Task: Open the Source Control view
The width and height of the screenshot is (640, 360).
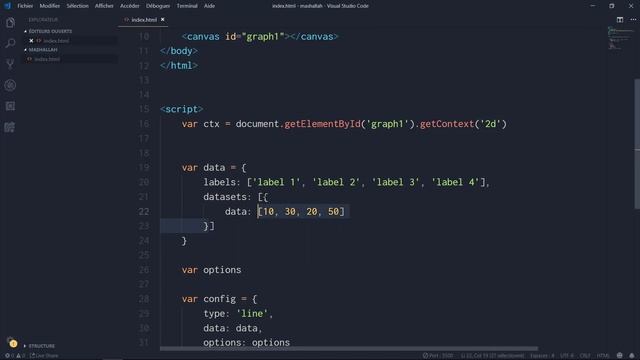Action: (x=10, y=64)
